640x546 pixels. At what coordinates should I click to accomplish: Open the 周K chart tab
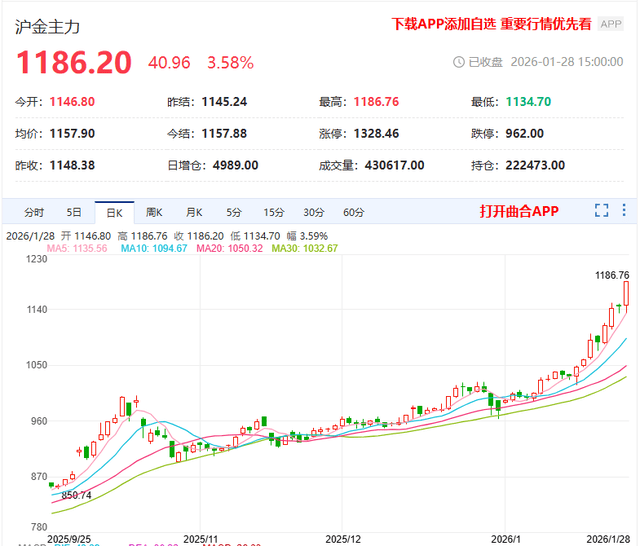[154, 212]
